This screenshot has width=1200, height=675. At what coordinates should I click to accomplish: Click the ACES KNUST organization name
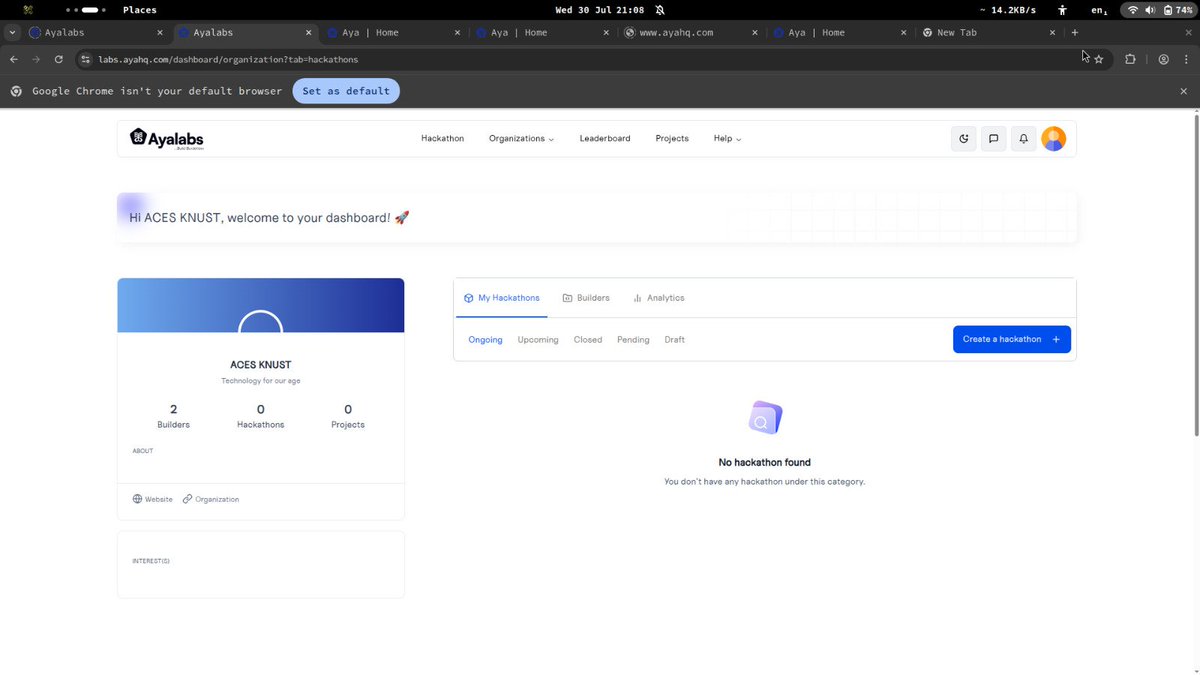click(261, 365)
